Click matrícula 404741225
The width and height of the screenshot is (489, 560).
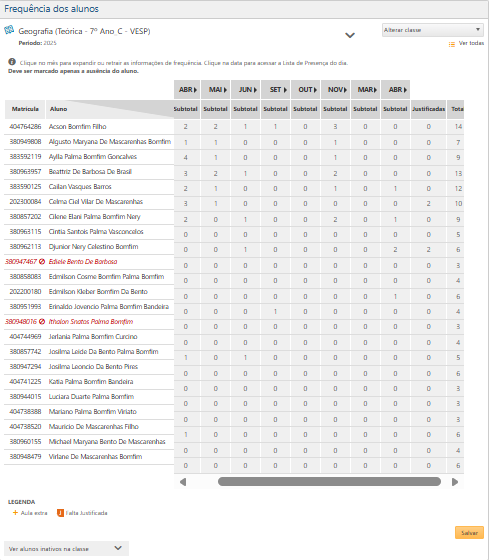point(25,381)
